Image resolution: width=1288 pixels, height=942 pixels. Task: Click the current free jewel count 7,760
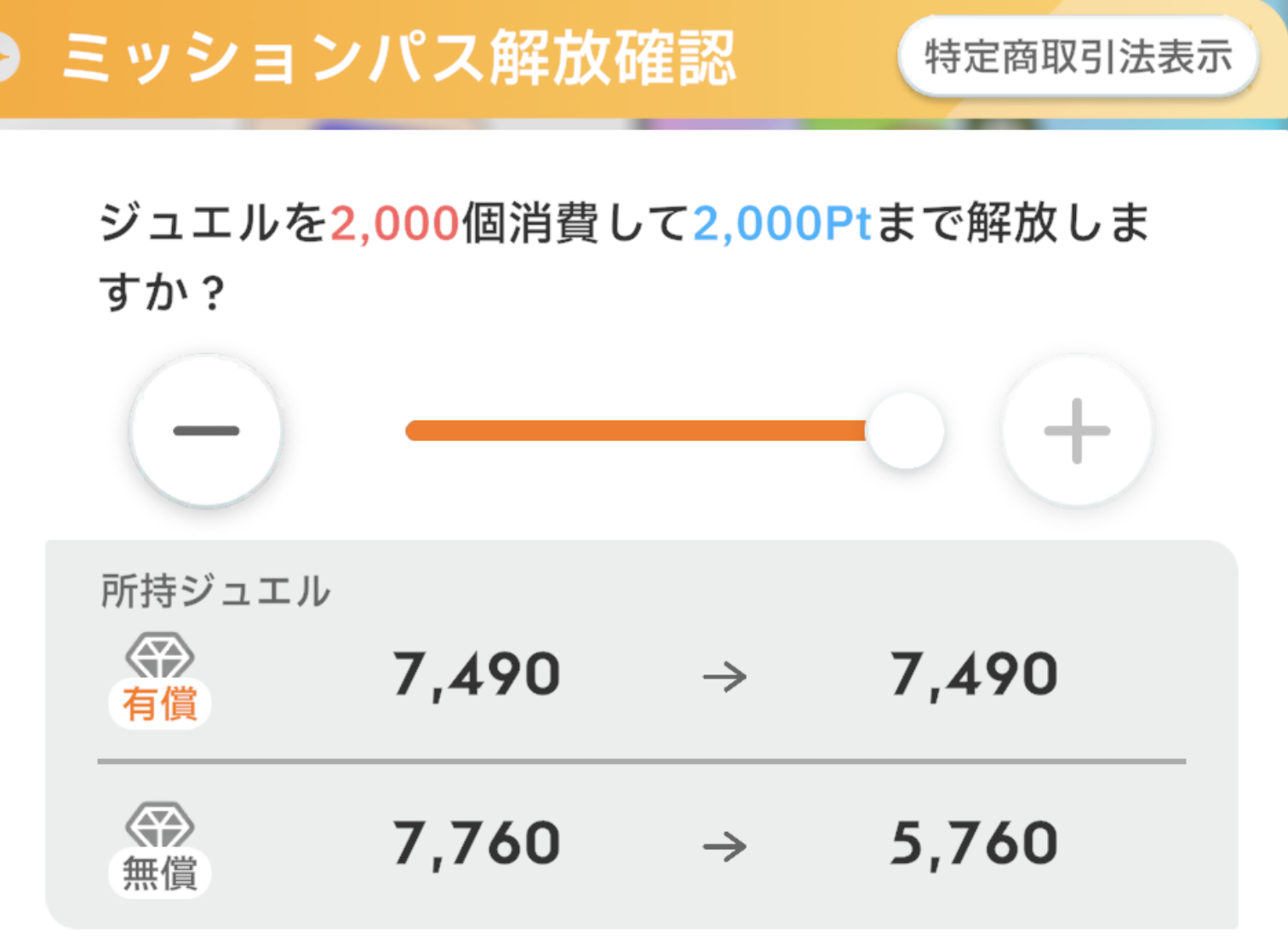(476, 844)
